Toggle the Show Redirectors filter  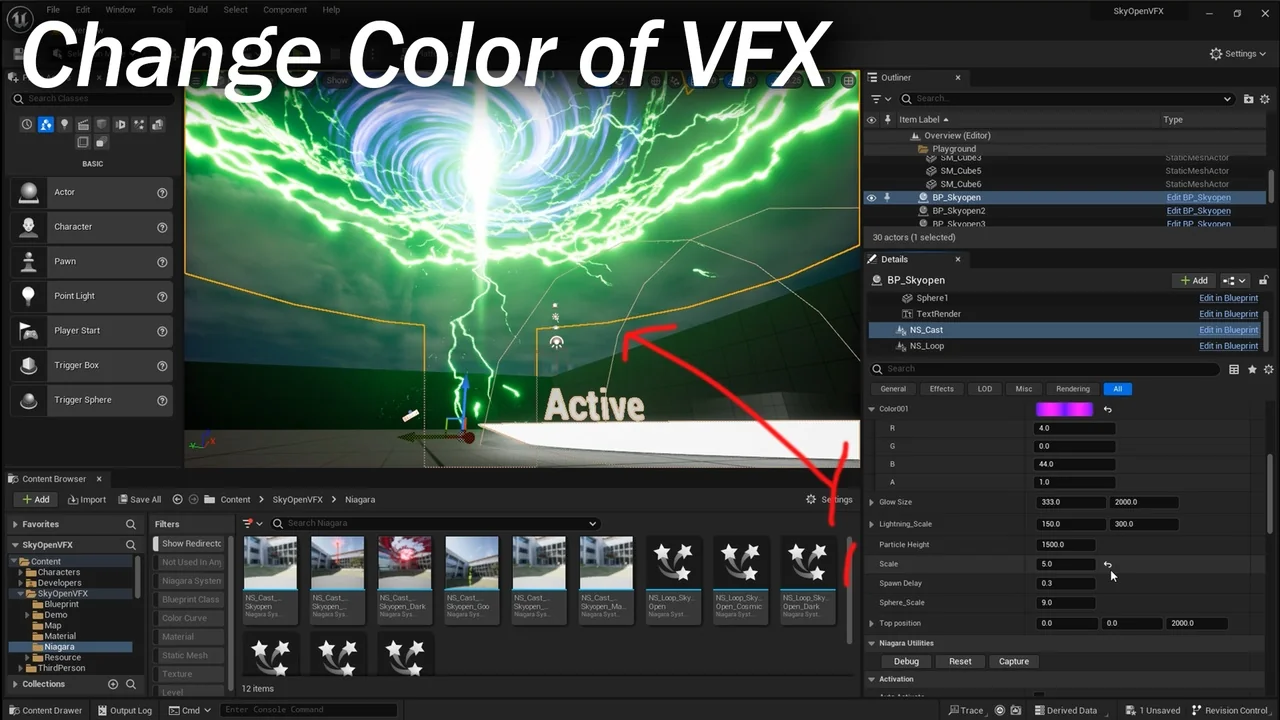click(192, 543)
